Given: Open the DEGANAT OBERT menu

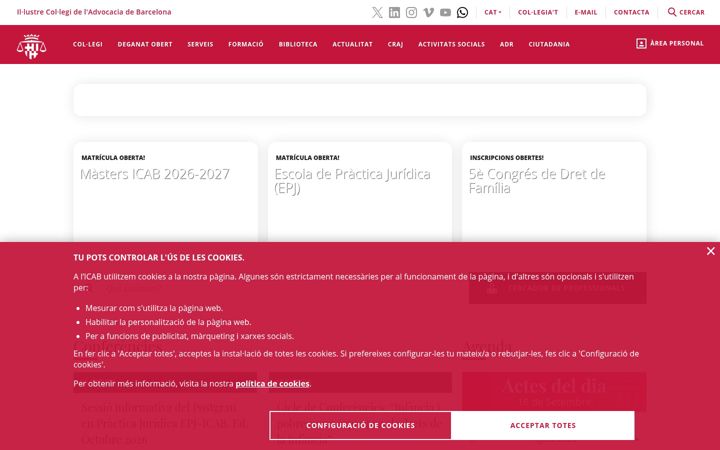Looking at the screenshot, I should 145,44.
